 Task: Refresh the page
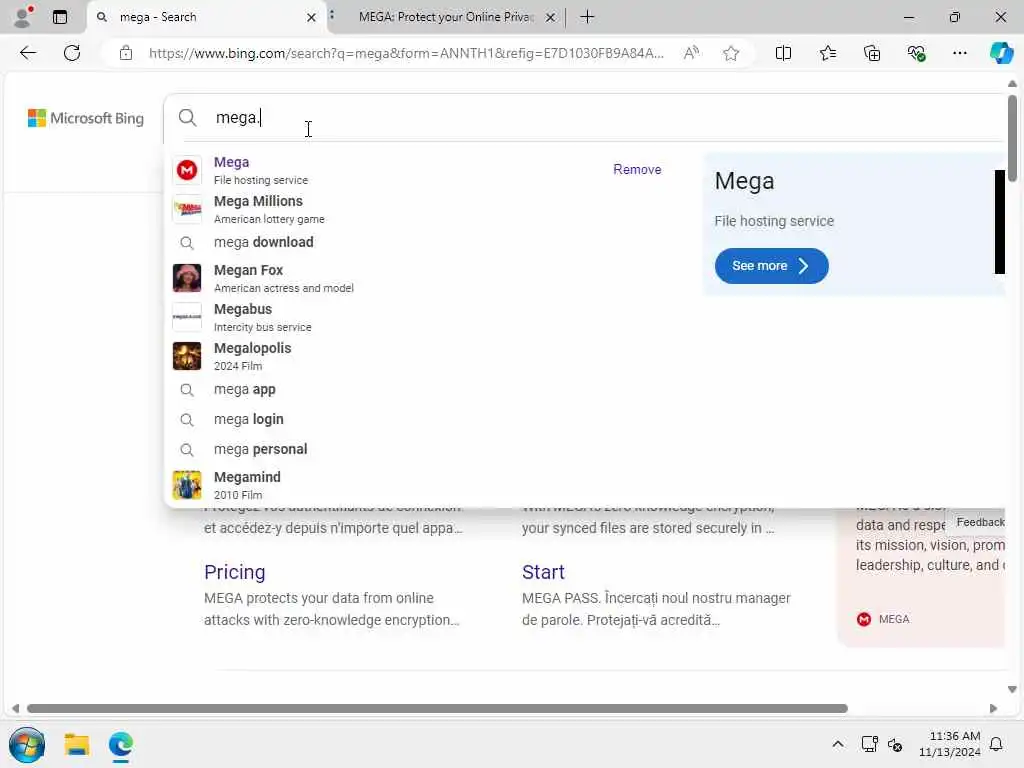[x=72, y=53]
